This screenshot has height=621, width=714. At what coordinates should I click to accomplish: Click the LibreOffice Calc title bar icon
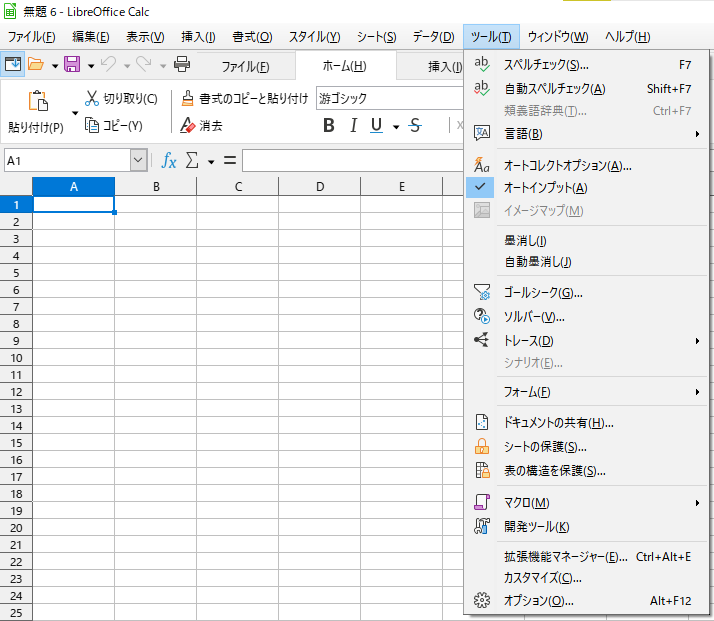(10, 11)
